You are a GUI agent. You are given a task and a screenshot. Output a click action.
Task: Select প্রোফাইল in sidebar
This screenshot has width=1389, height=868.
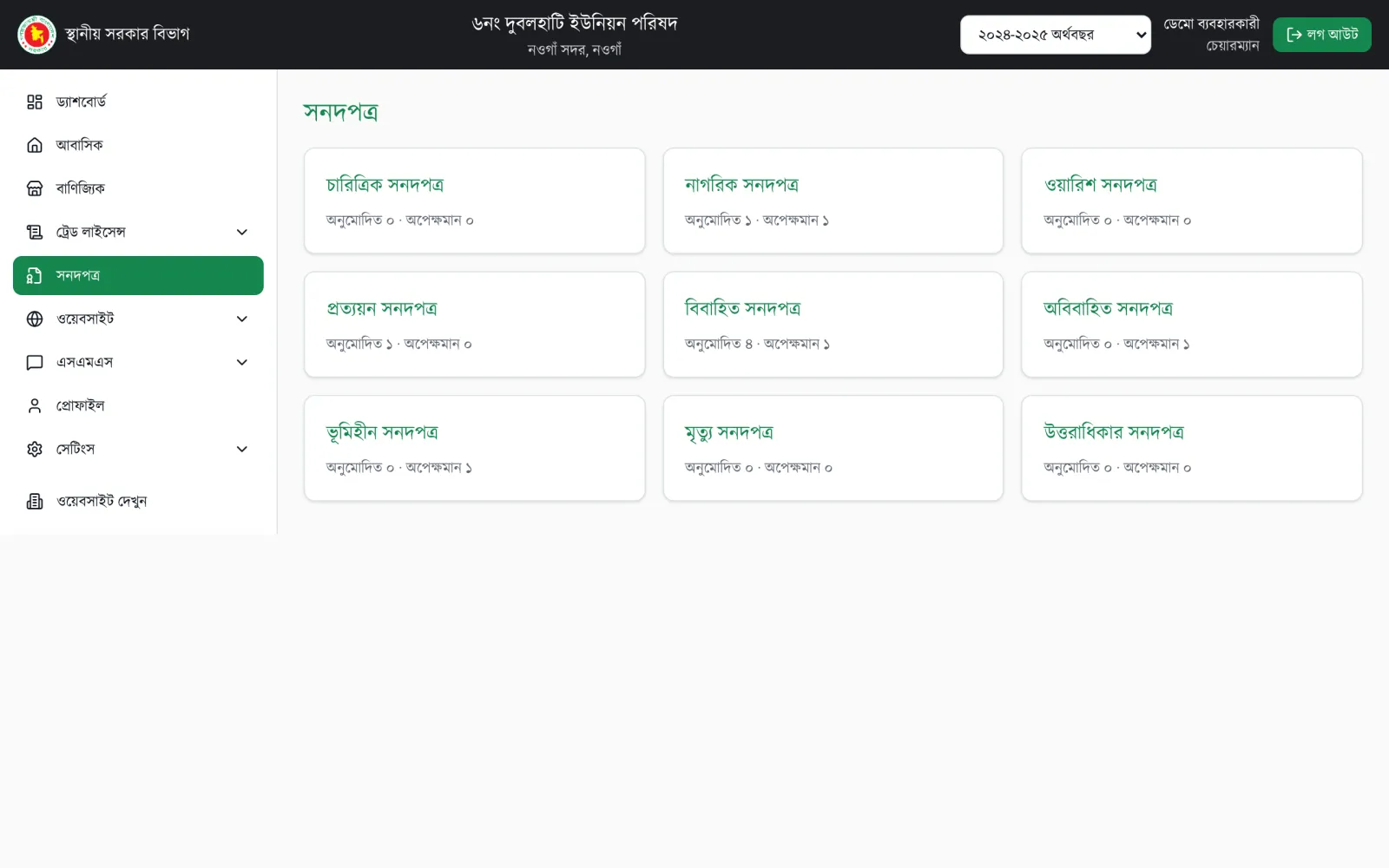138,405
